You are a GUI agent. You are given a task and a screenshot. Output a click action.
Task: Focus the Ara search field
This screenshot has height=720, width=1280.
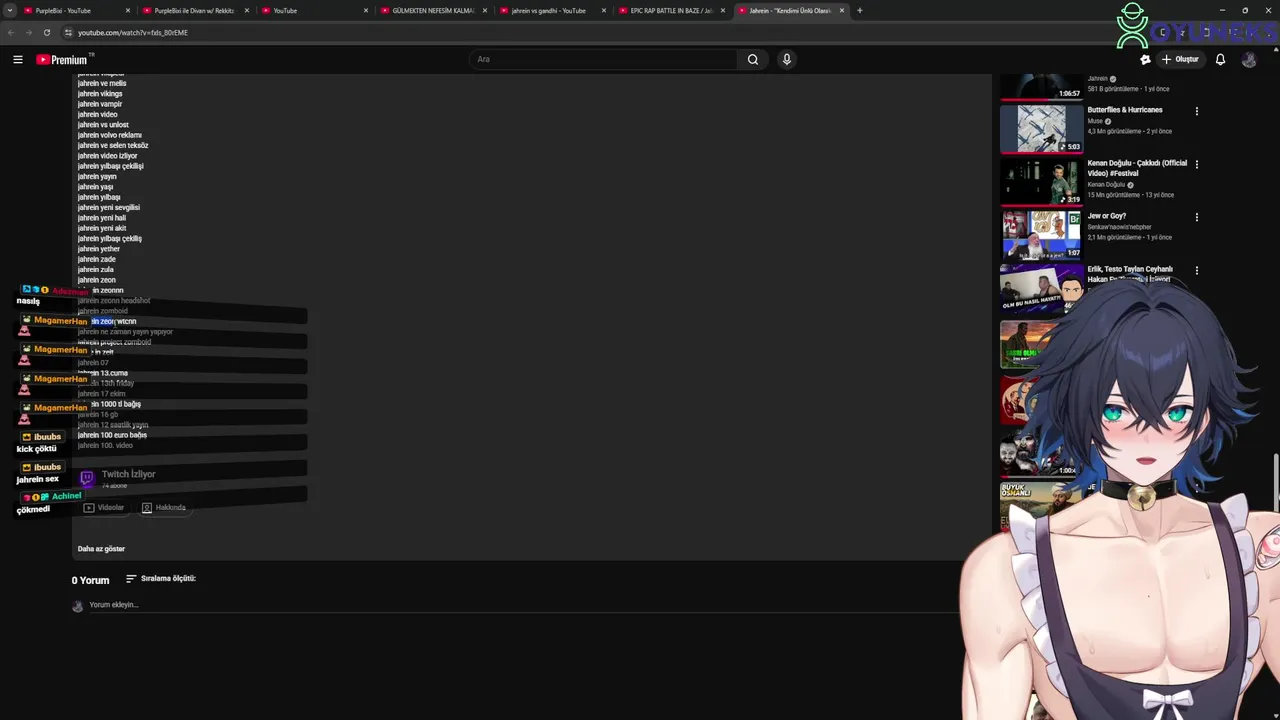pyautogui.click(x=604, y=59)
